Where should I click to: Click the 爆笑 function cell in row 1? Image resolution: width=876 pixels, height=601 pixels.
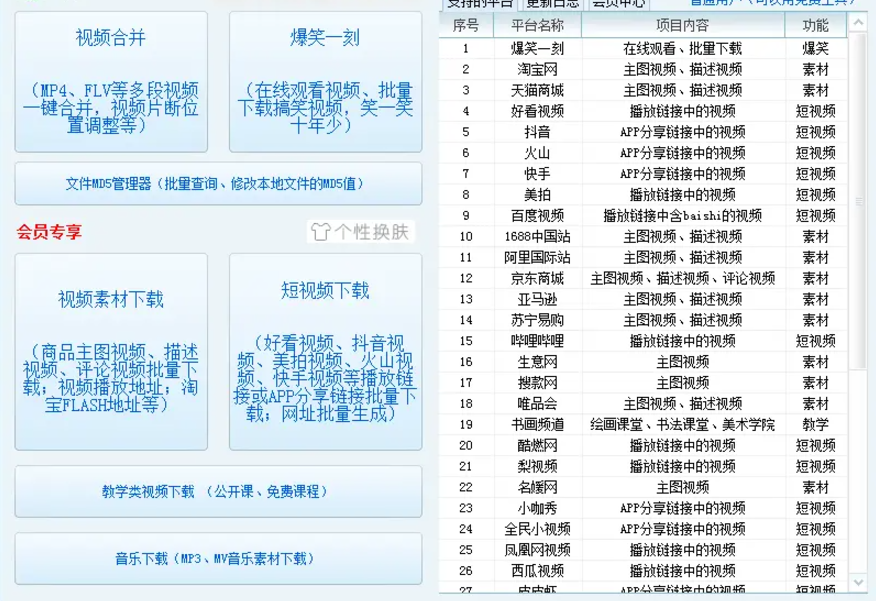(816, 49)
